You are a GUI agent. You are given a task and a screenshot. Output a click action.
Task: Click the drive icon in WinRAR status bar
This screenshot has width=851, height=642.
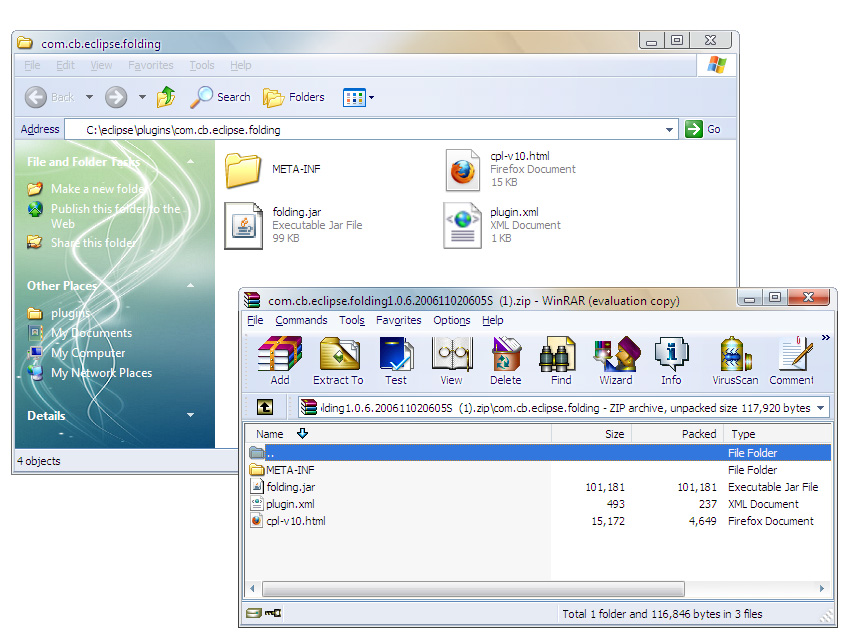(x=253, y=613)
